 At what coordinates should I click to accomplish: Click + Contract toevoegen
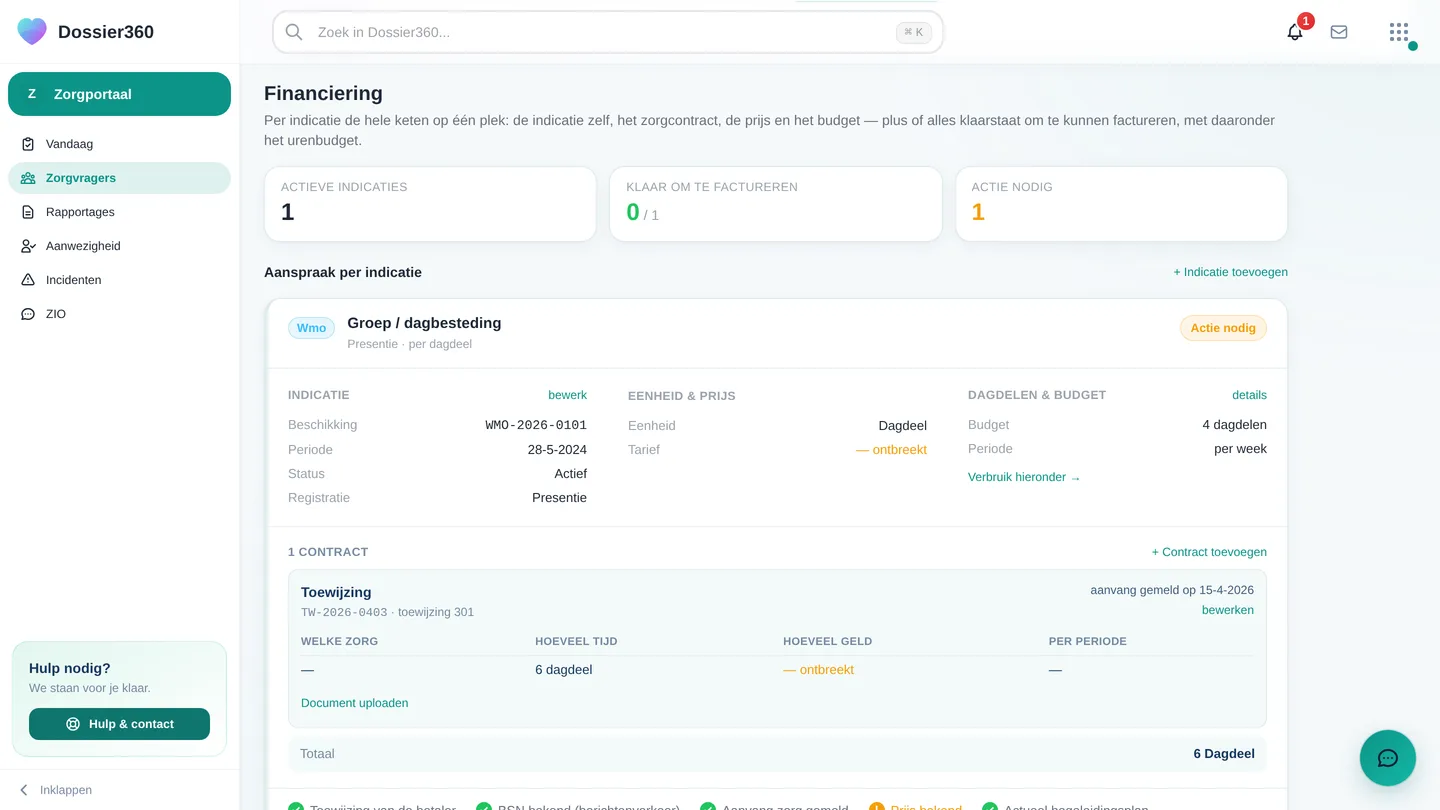(1209, 552)
